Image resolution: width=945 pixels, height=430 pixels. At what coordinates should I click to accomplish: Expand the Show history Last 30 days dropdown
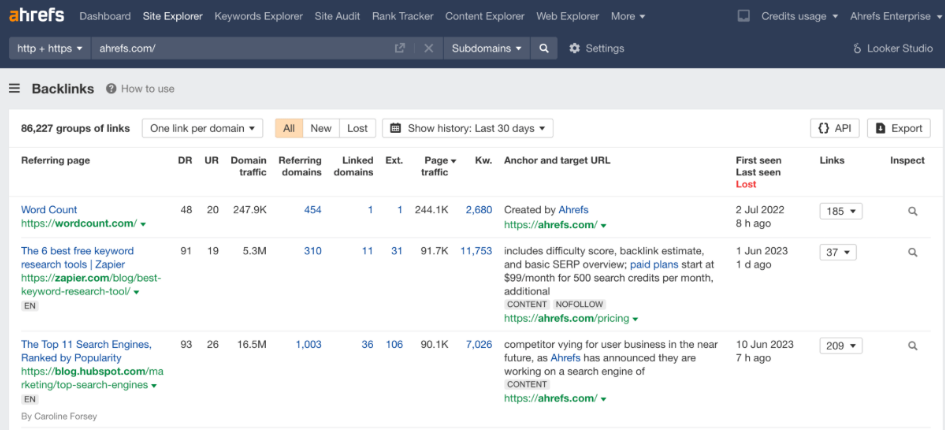(468, 128)
